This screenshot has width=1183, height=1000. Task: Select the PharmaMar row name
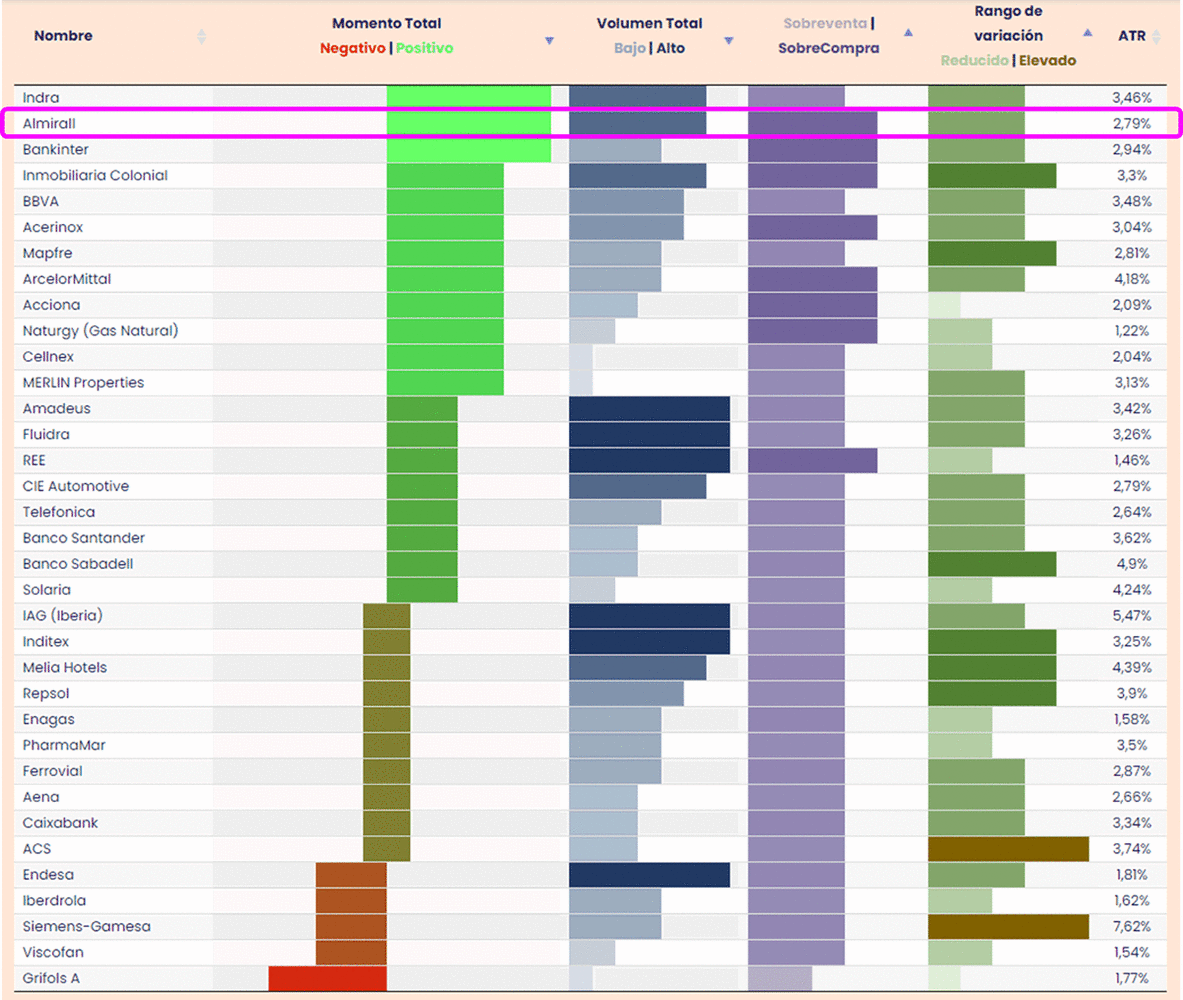(64, 746)
